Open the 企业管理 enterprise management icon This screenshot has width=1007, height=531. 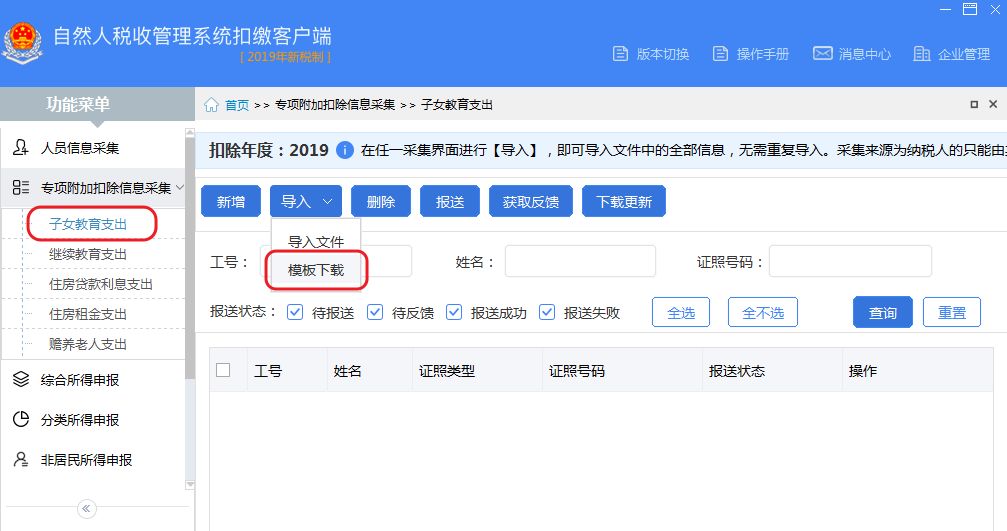point(921,54)
